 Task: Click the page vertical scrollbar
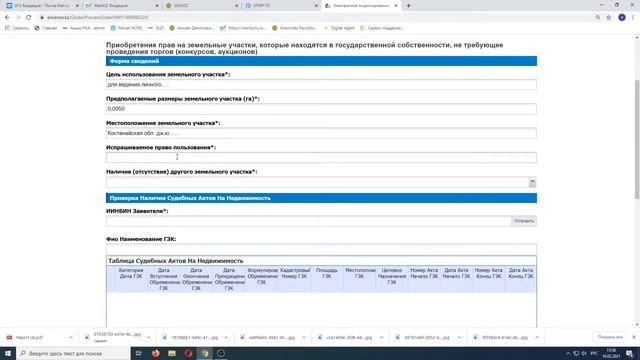[x=637, y=139]
